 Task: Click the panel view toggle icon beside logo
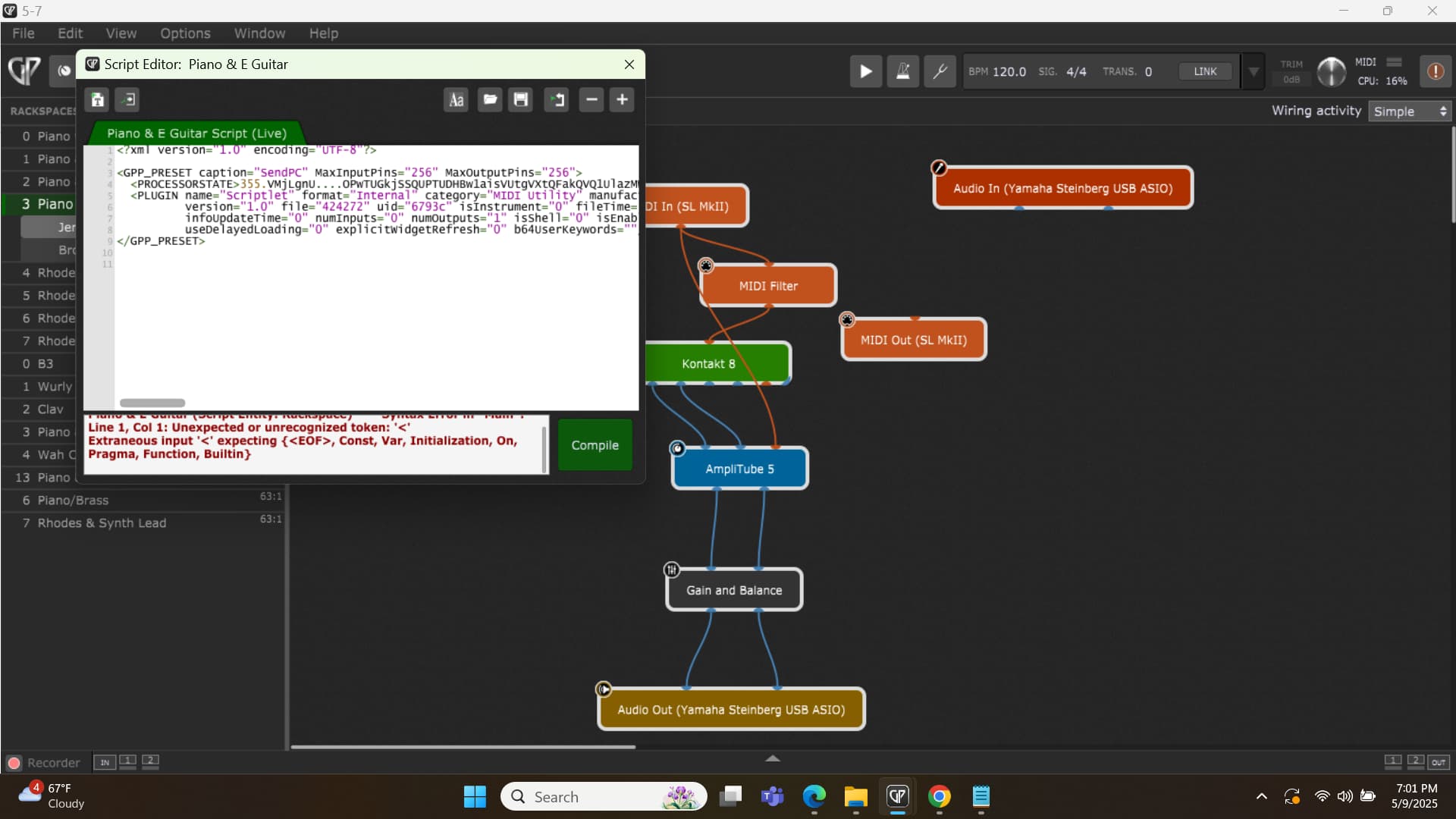[64, 71]
